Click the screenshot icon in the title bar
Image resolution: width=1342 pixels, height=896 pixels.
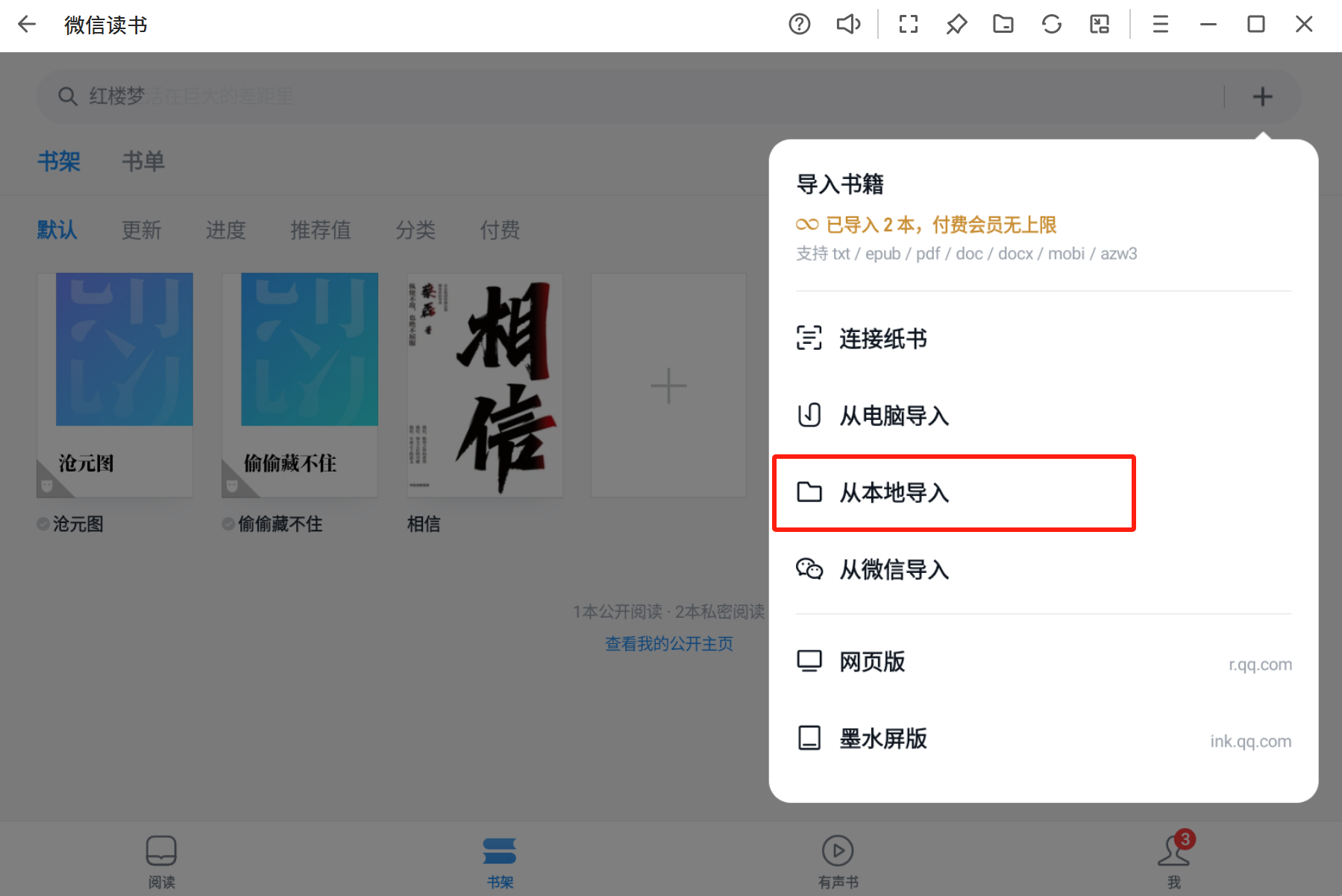1100,25
